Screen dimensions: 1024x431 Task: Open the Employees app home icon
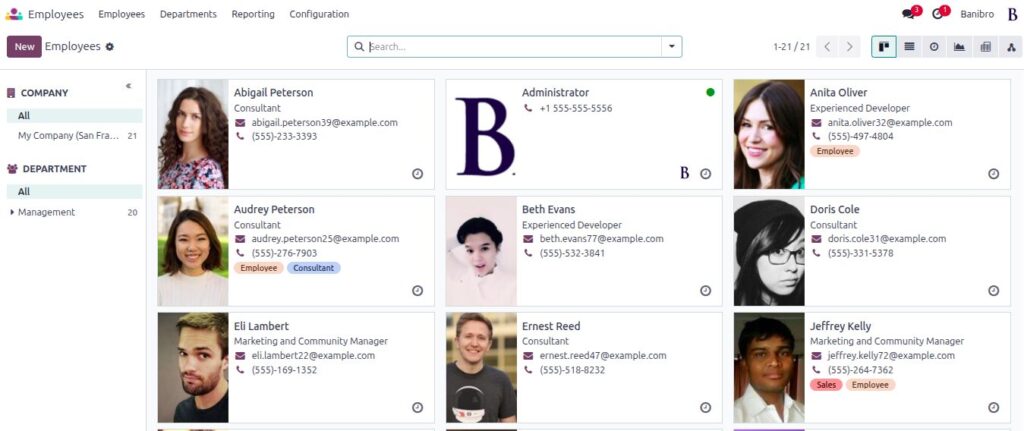point(14,14)
